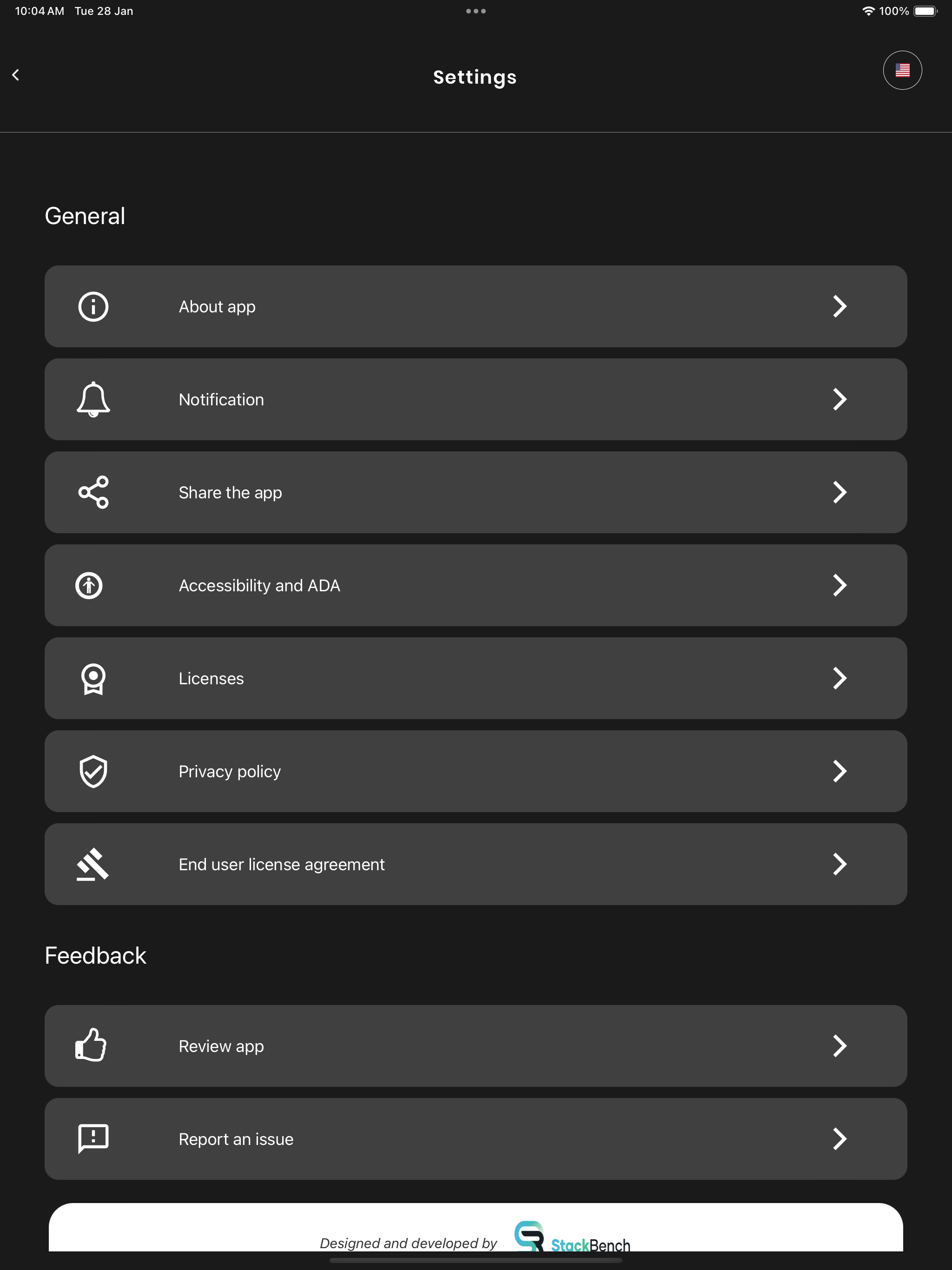Open the StackBench developer logo link

click(572, 1237)
